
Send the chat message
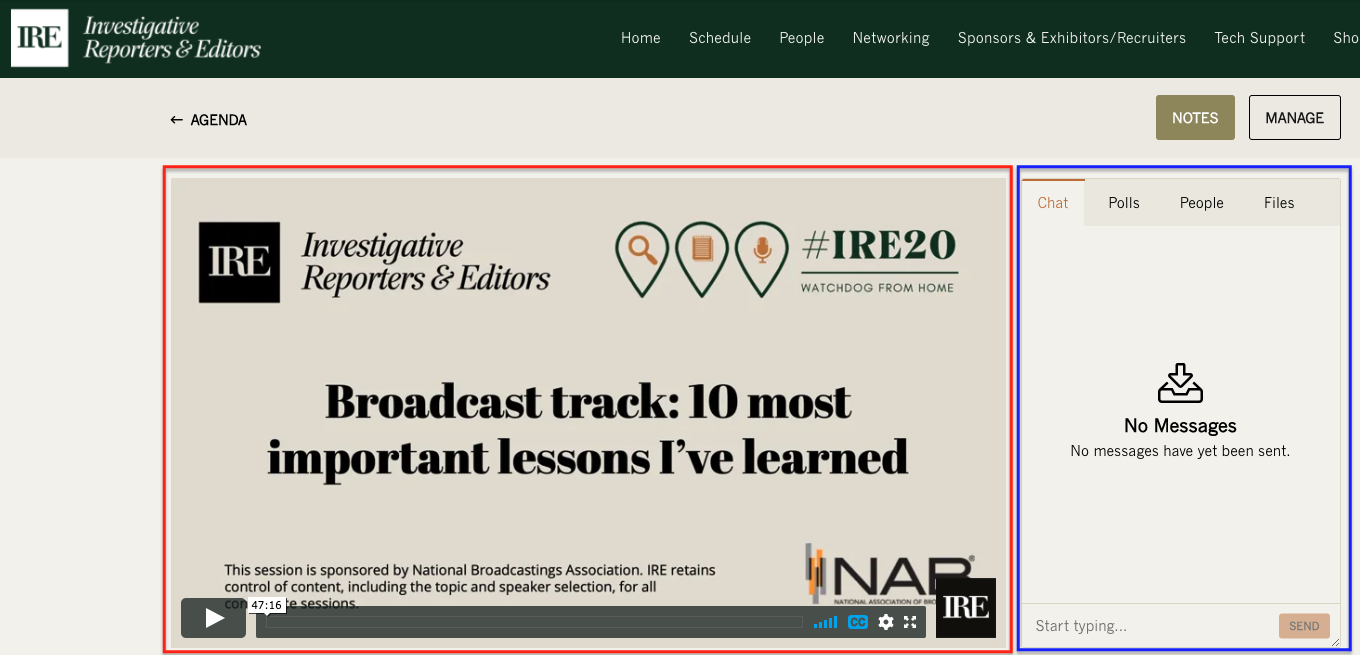[x=1304, y=626]
